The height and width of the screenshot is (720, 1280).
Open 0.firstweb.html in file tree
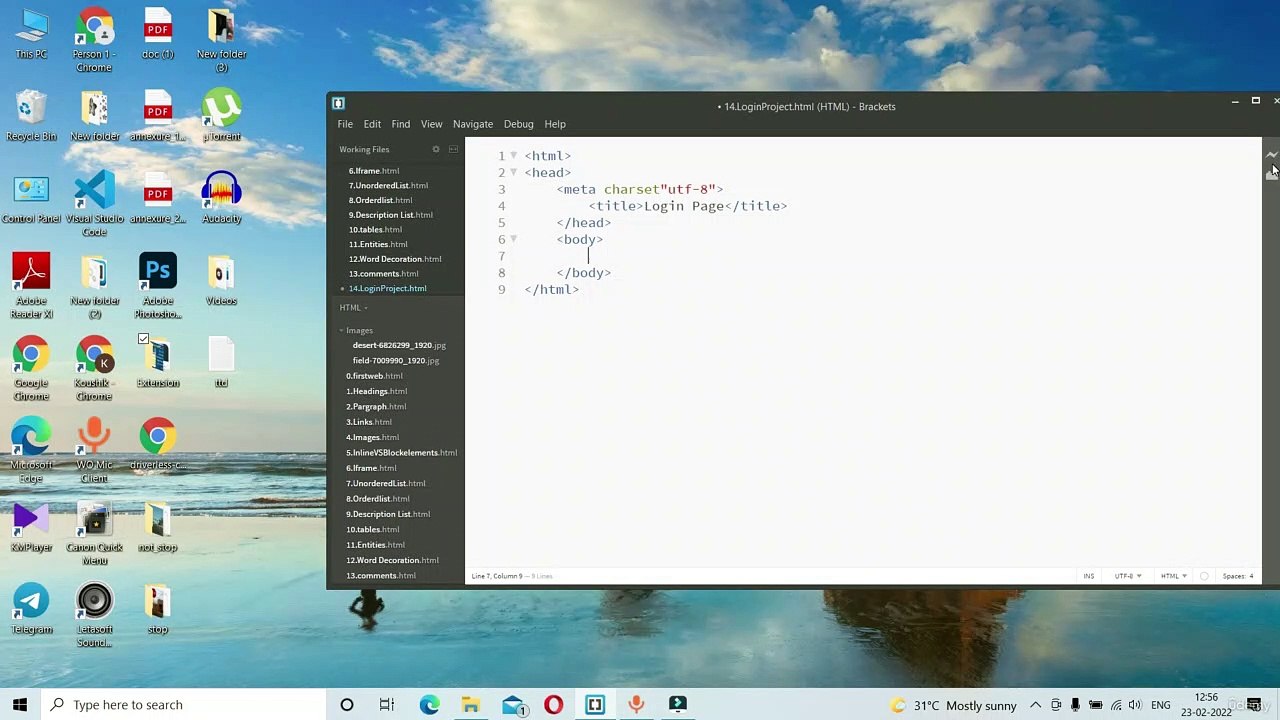tap(374, 376)
